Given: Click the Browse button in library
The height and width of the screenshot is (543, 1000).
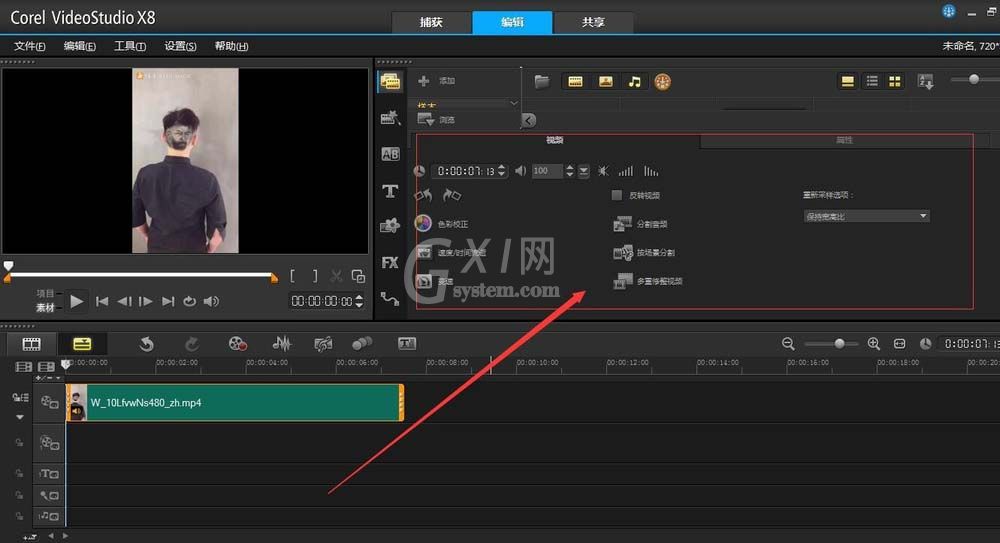Looking at the screenshot, I should tap(436, 119).
